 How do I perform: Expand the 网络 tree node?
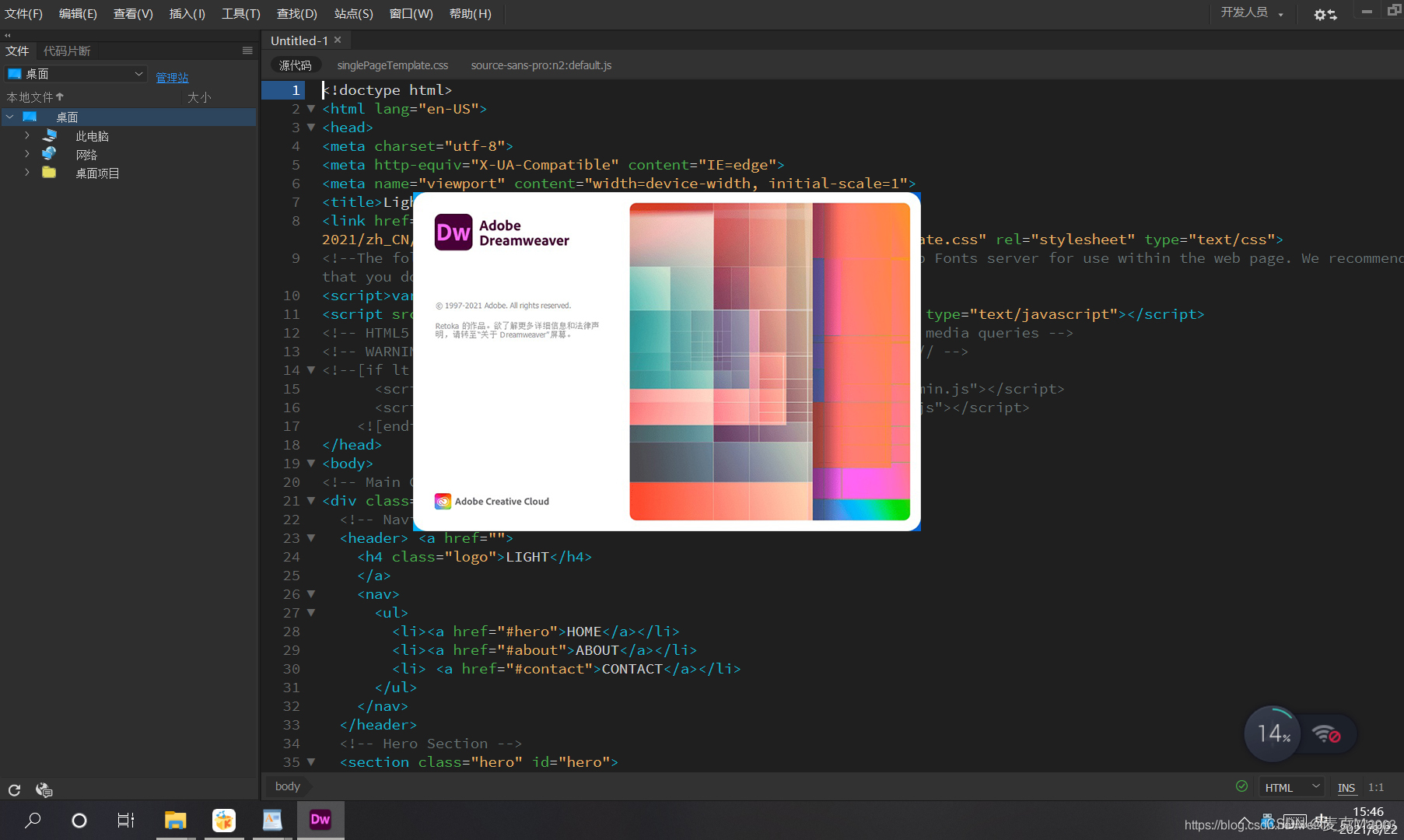(27, 154)
